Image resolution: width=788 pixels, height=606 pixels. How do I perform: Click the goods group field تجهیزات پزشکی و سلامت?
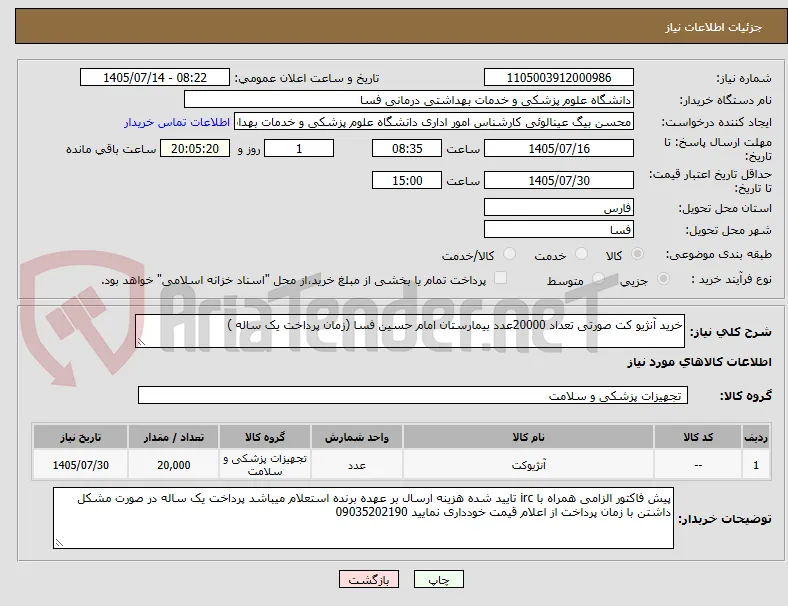coord(413,395)
